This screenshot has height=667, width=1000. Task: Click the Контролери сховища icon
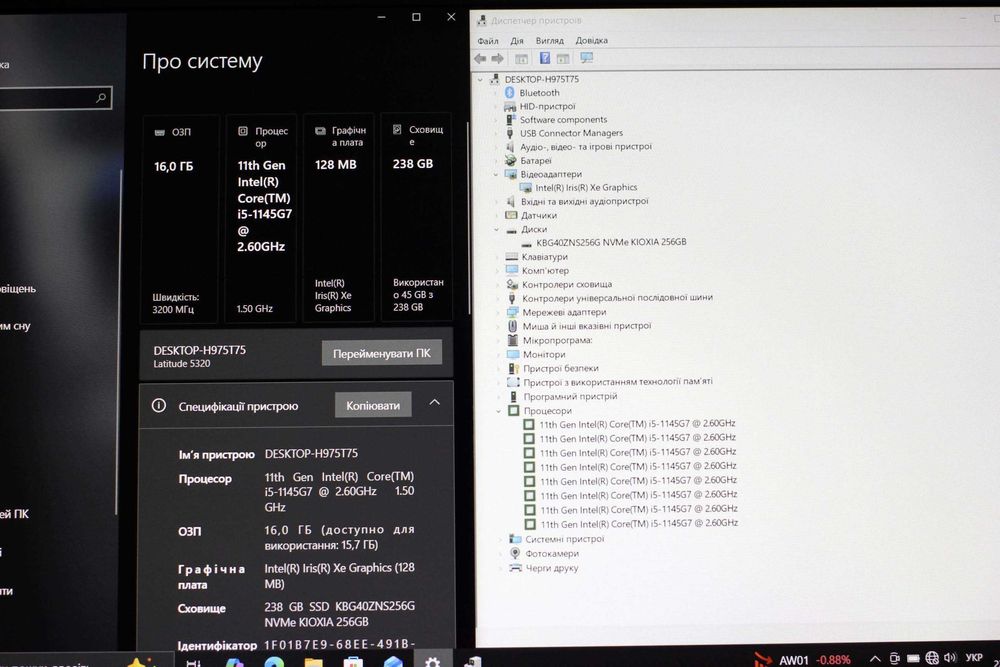point(511,284)
